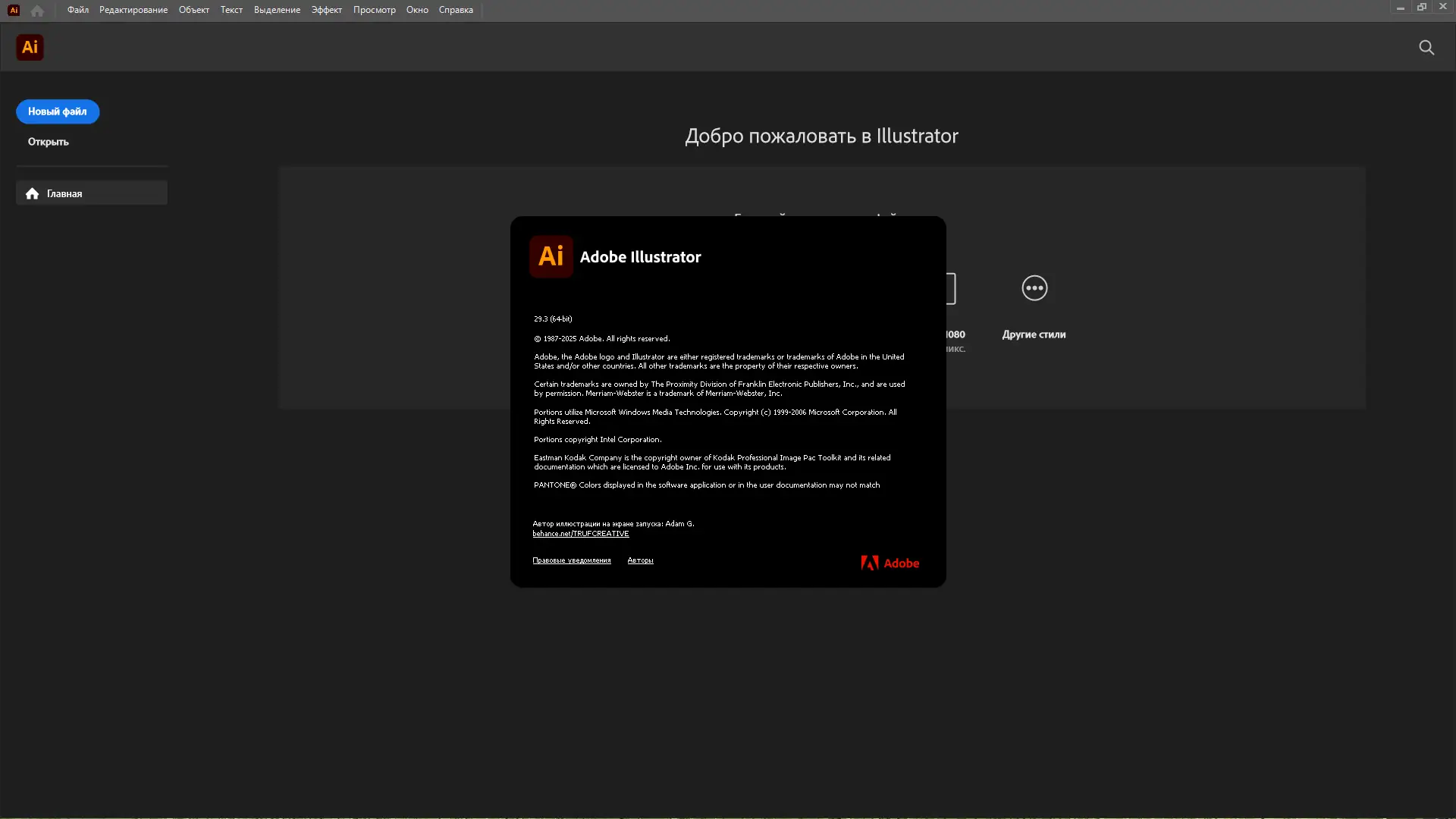
Task: Click the small Ai app icon top-left
Action: (x=14, y=11)
